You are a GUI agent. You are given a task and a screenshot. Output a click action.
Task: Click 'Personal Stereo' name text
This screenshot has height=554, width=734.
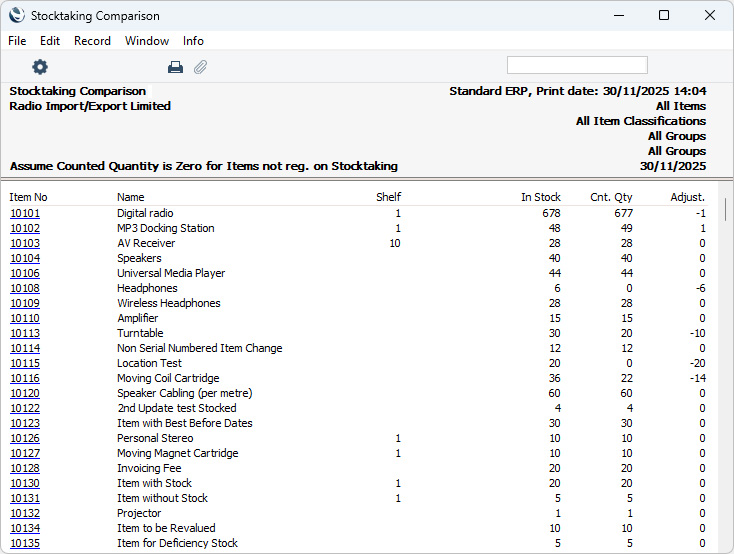point(155,438)
